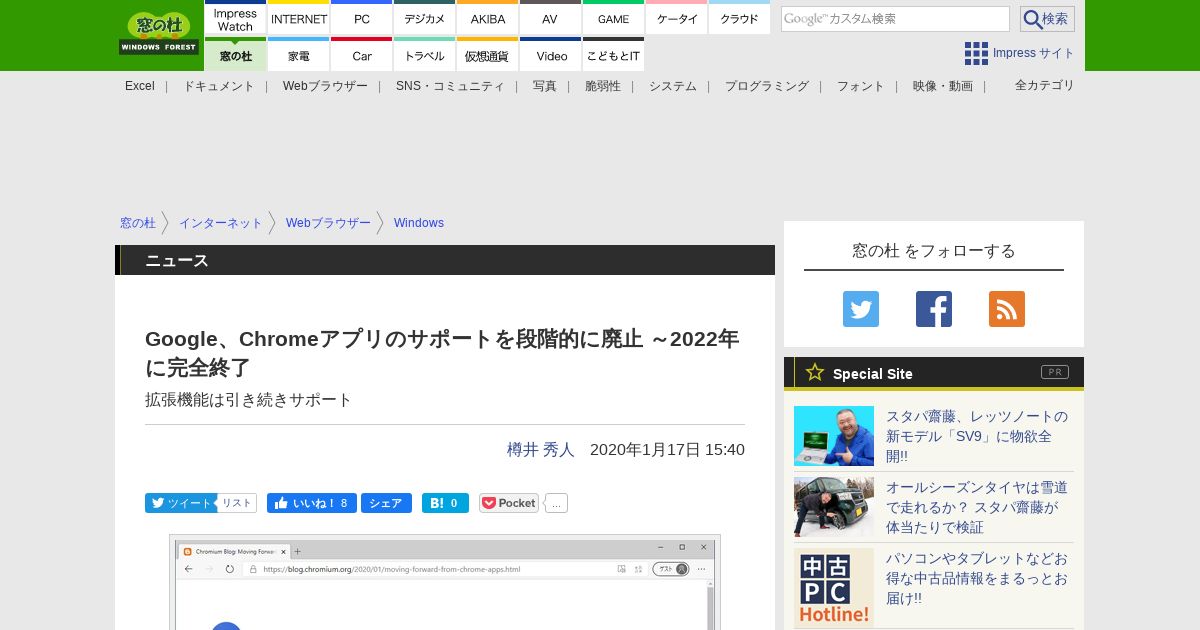Open the 映像・動画 category
This screenshot has width=1200, height=630.
pos(943,86)
